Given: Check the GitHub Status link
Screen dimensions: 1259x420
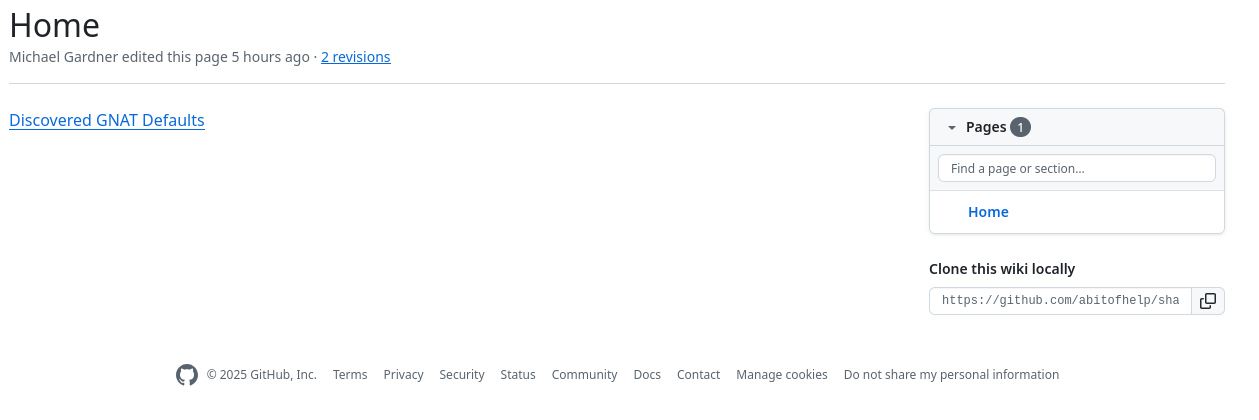Looking at the screenshot, I should tap(518, 375).
